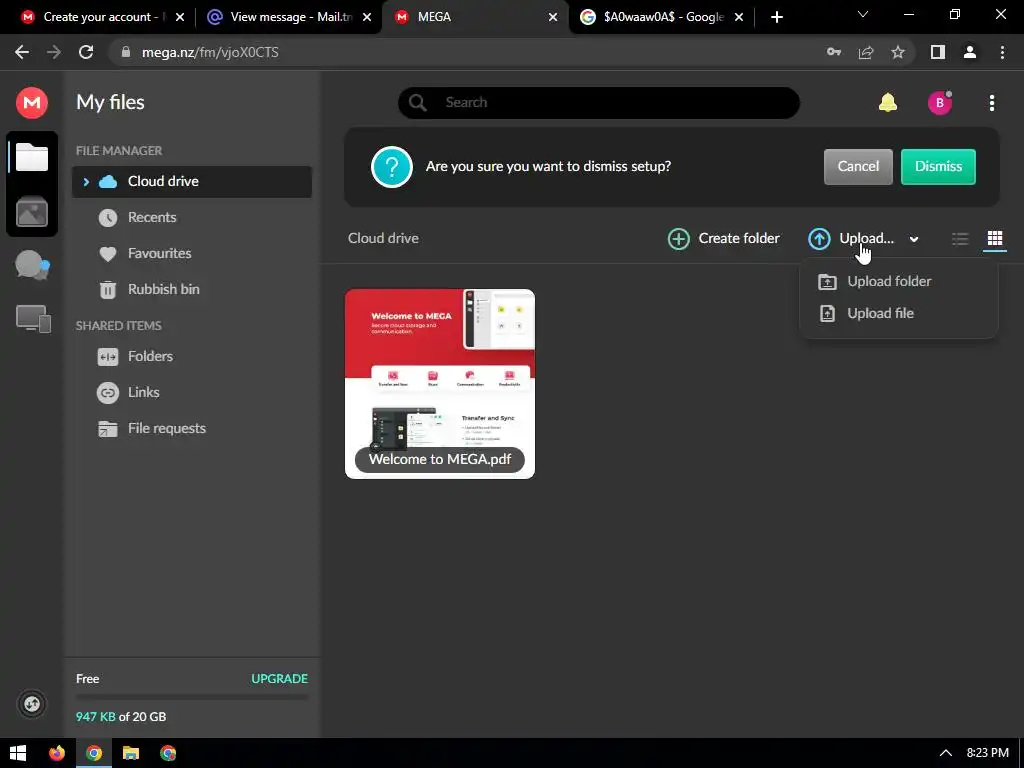Open File Explorer from the taskbar
1024x768 pixels.
pyautogui.click(x=131, y=753)
